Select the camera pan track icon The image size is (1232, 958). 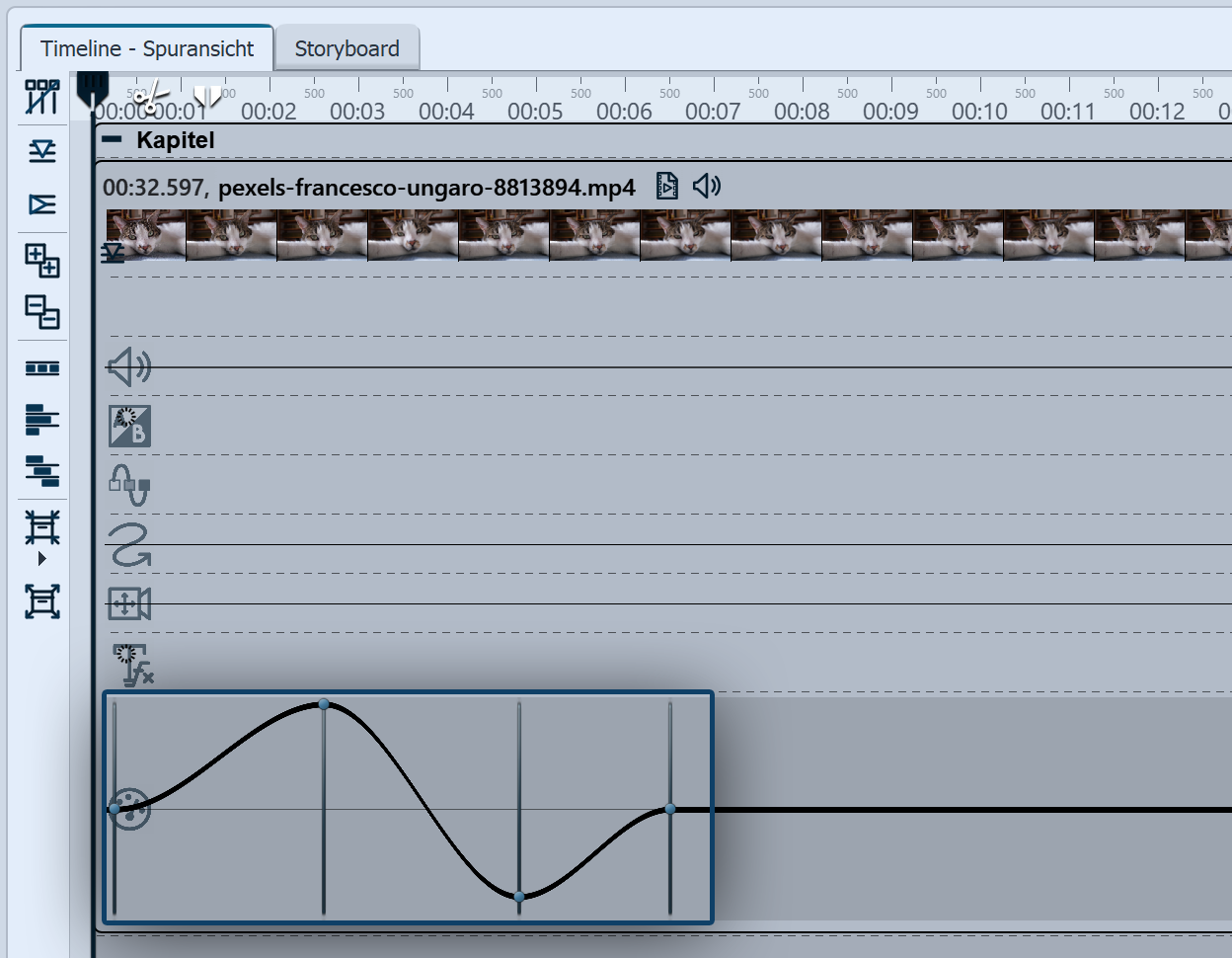point(129,603)
